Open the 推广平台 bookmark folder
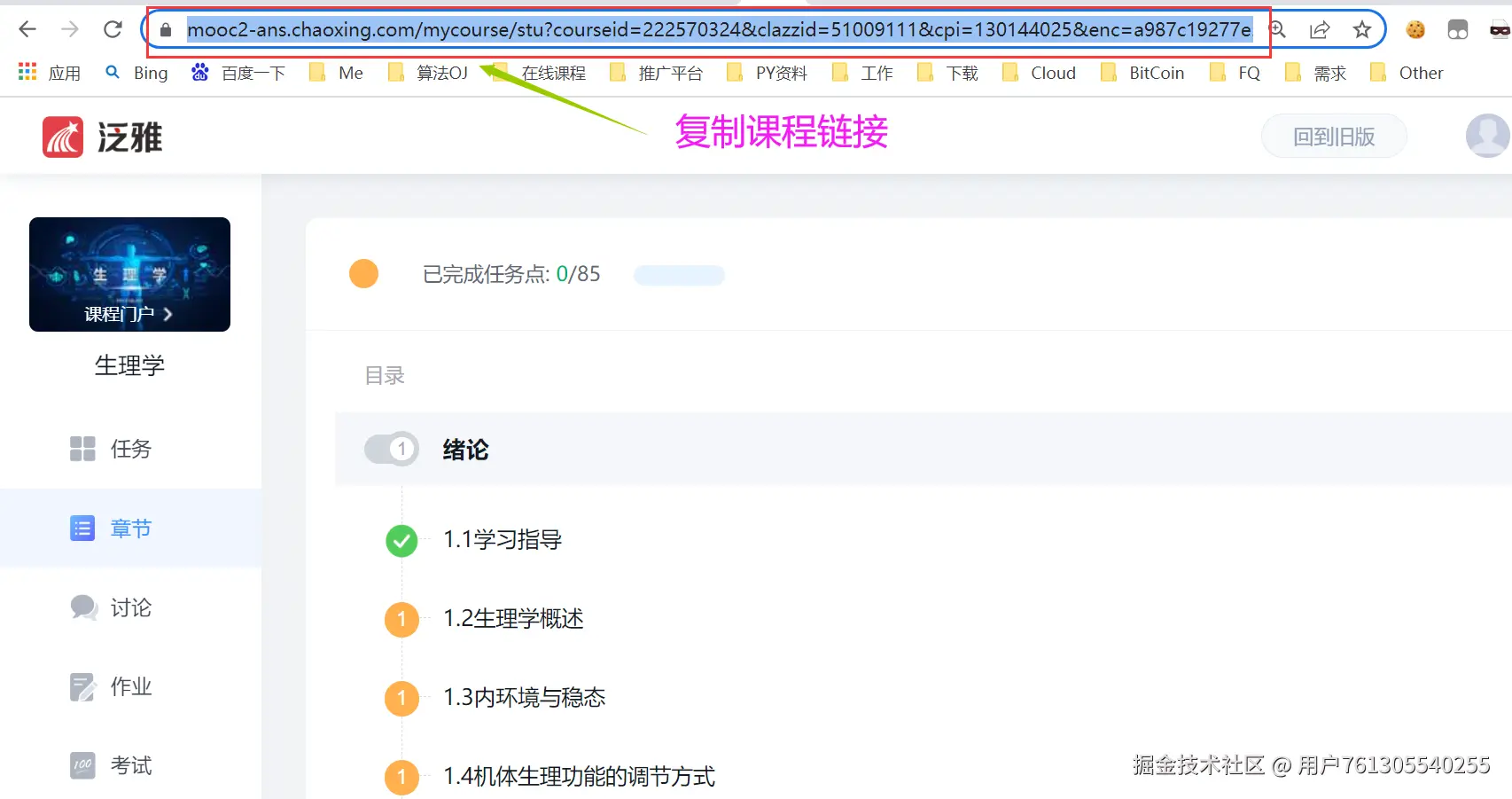Viewport: 1512px width, 799px height. point(657,73)
